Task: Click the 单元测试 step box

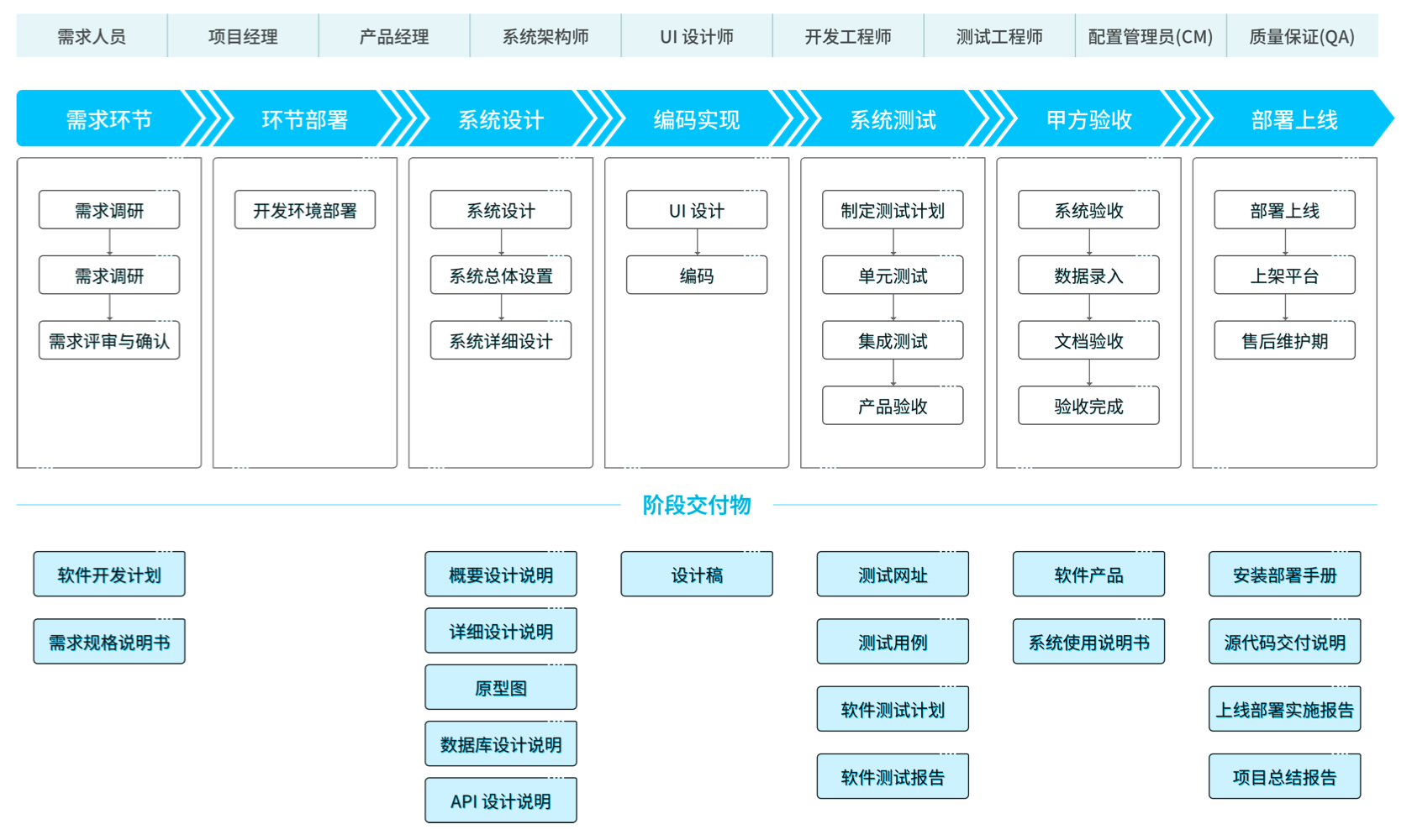Action: point(893,276)
